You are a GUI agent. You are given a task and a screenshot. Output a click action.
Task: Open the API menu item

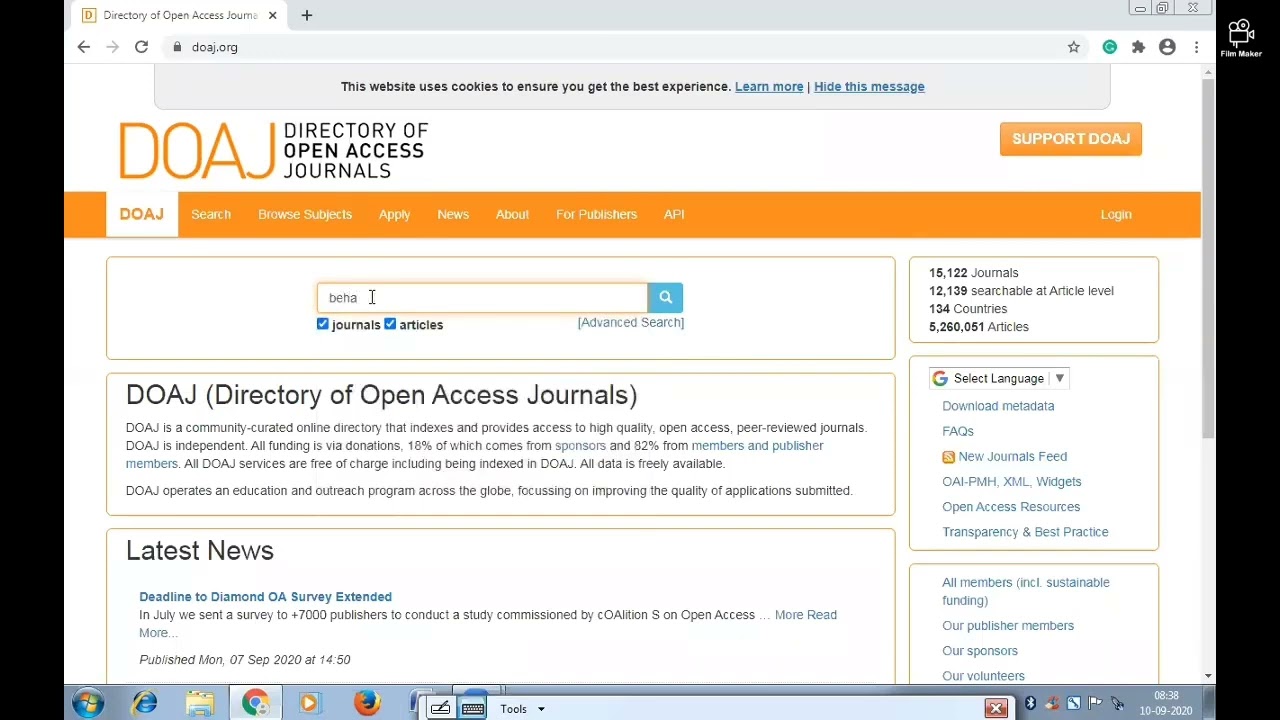[674, 214]
